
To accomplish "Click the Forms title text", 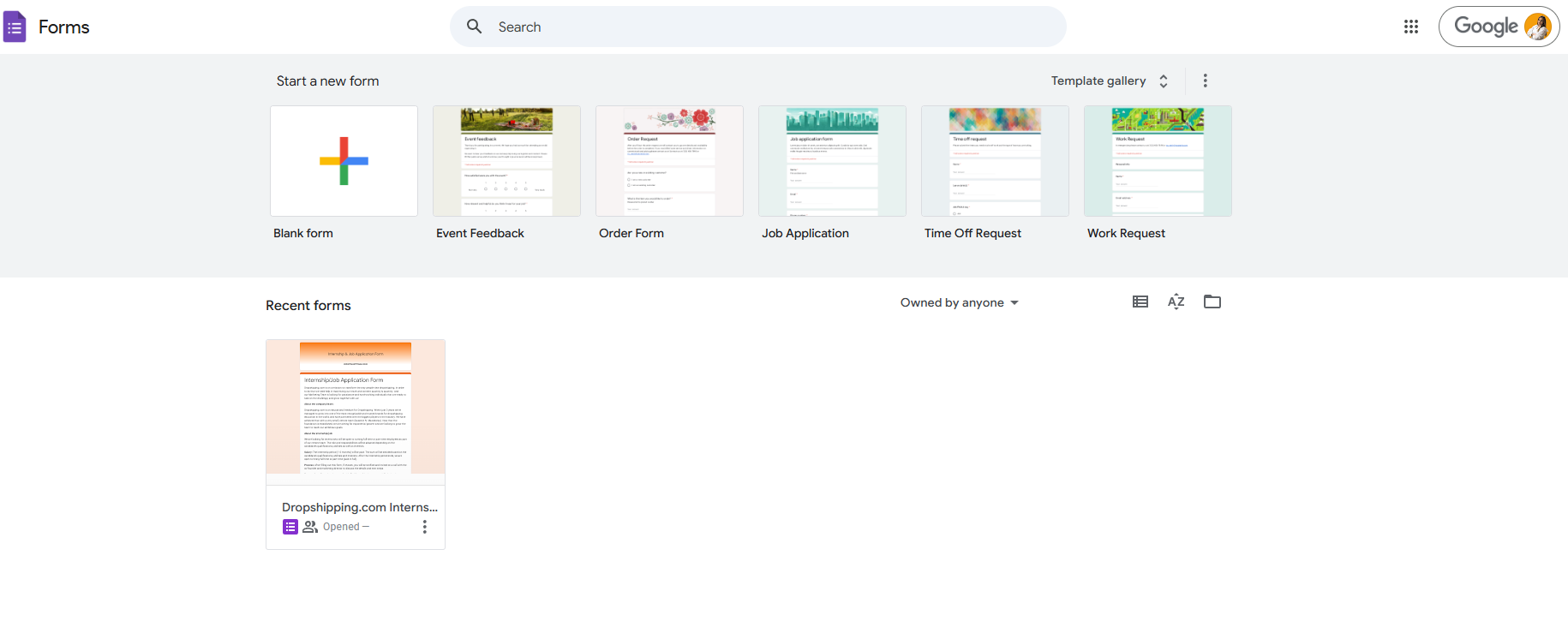I will click(64, 27).
